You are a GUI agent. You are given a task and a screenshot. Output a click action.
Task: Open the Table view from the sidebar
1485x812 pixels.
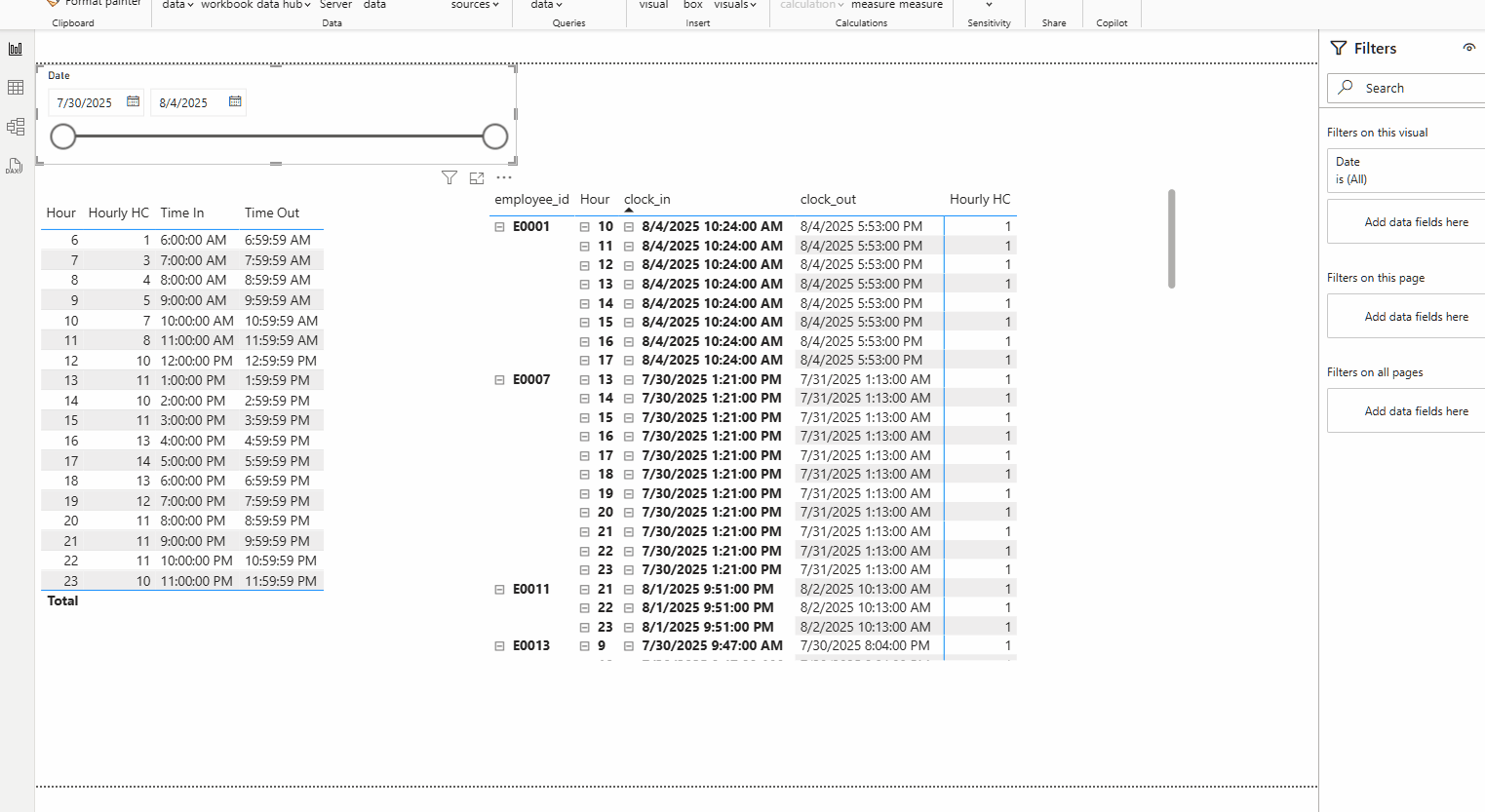pyautogui.click(x=16, y=88)
